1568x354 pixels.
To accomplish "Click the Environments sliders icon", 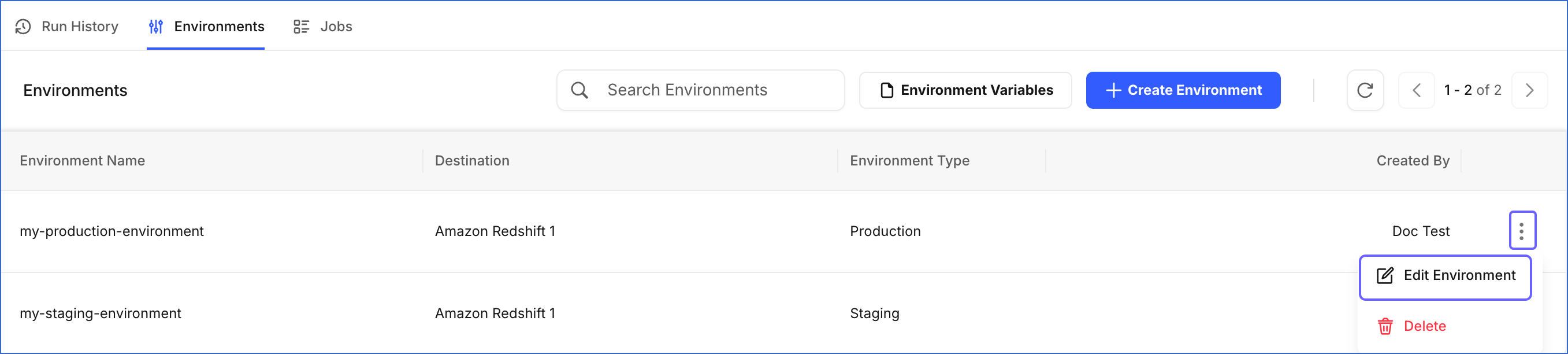I will coord(156,26).
